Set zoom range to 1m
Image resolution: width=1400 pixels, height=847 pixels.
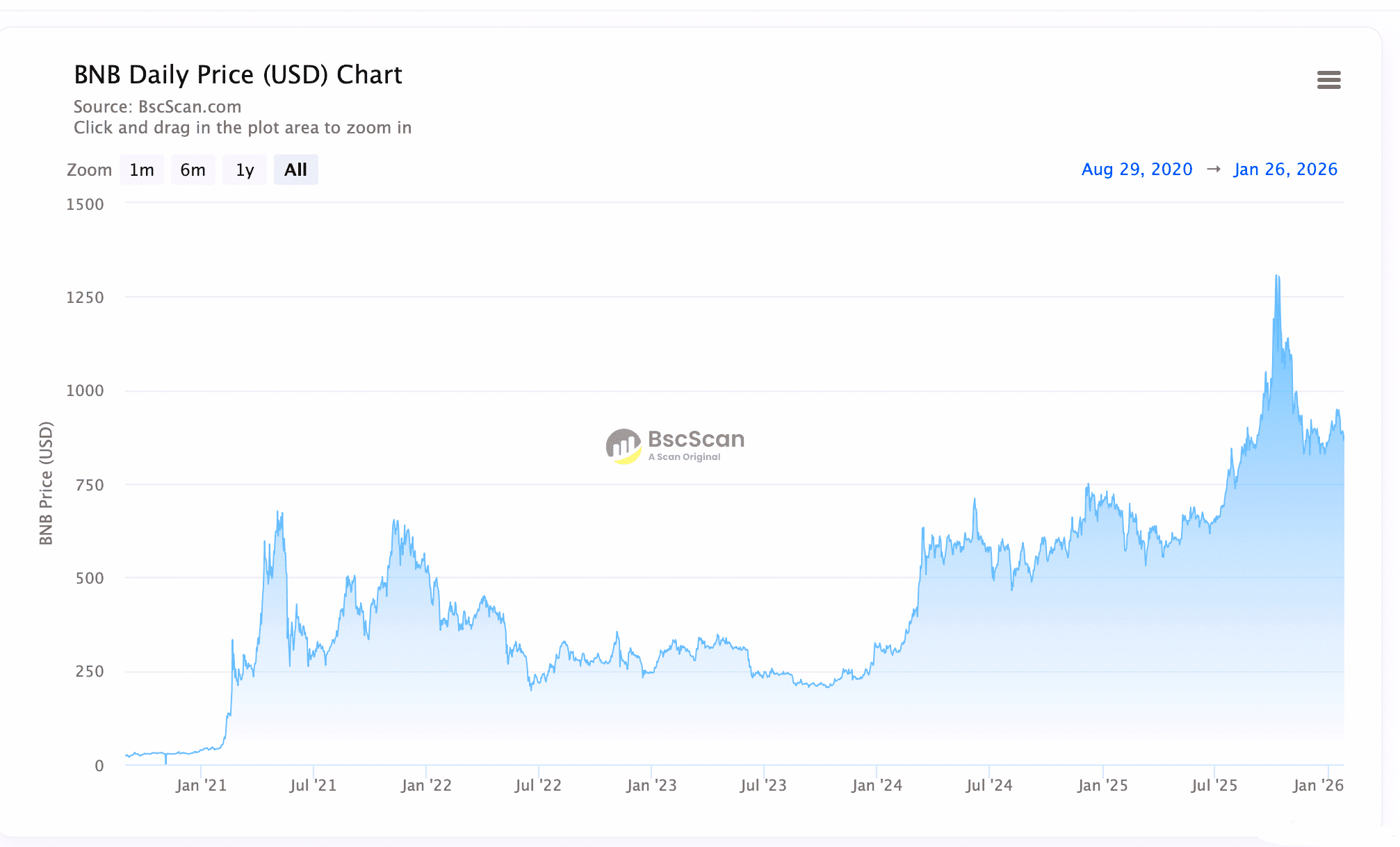click(x=142, y=170)
